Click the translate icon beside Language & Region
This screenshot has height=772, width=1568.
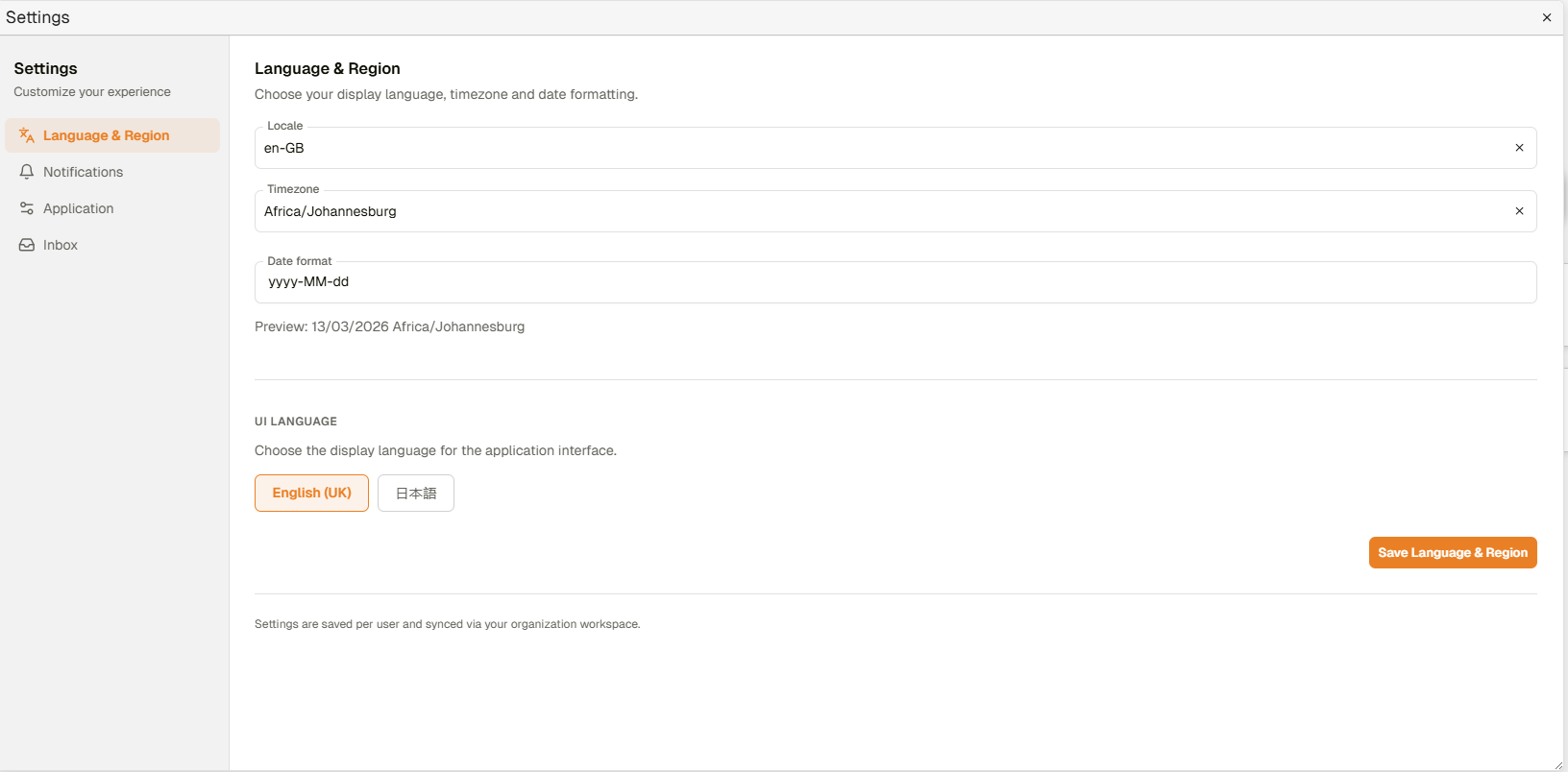(x=27, y=135)
